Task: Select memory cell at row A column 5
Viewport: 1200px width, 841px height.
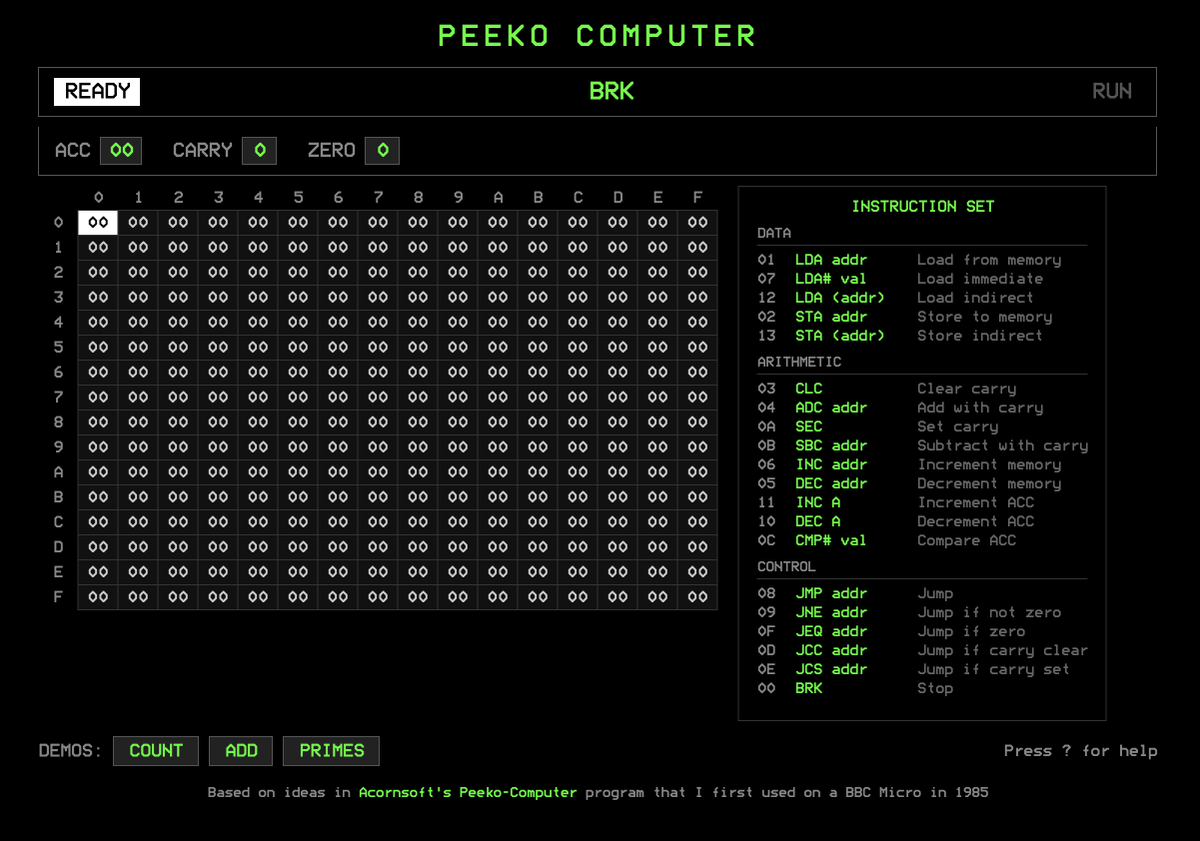Action: tap(298, 472)
